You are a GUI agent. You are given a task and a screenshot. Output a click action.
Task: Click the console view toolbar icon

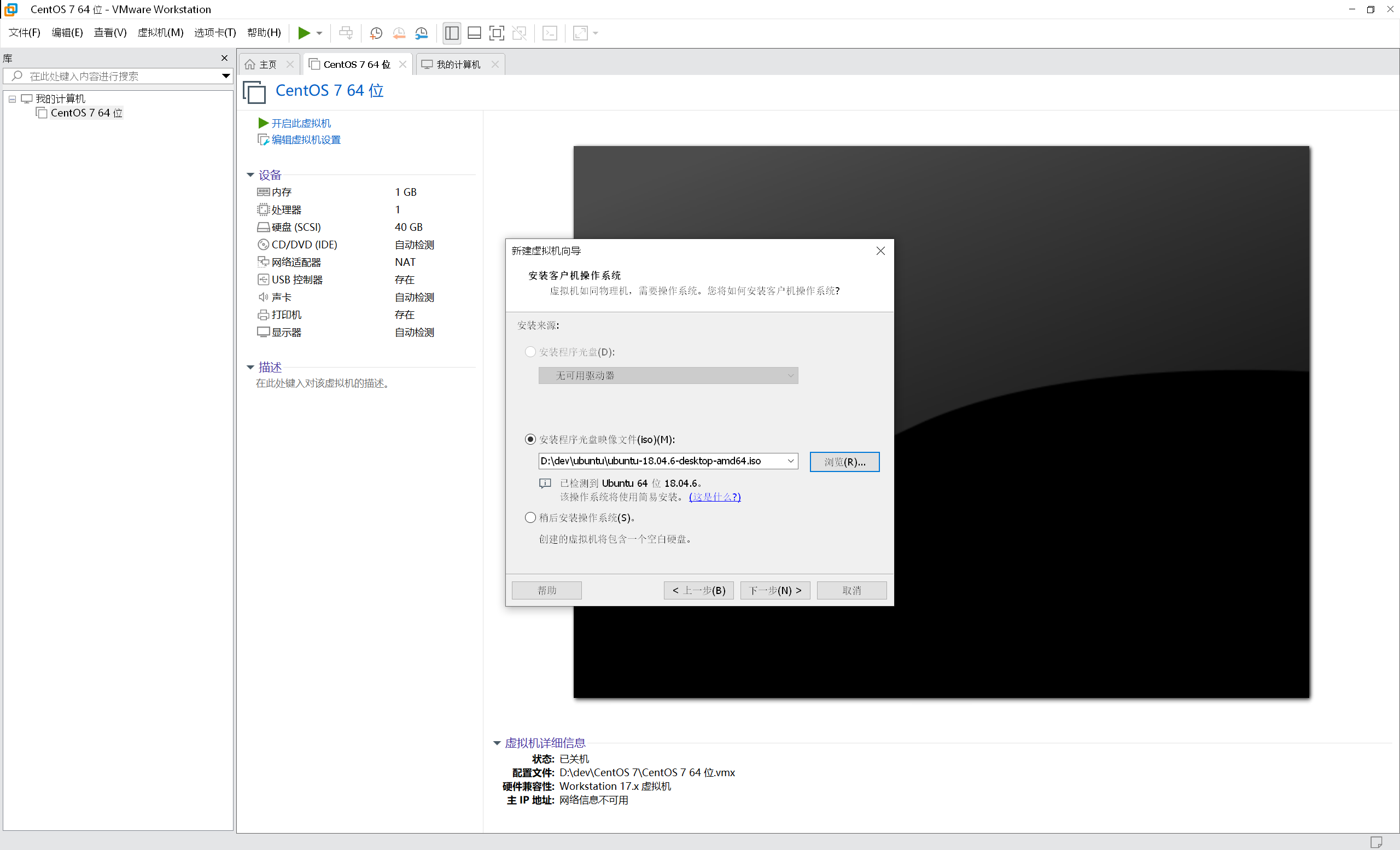[550, 33]
